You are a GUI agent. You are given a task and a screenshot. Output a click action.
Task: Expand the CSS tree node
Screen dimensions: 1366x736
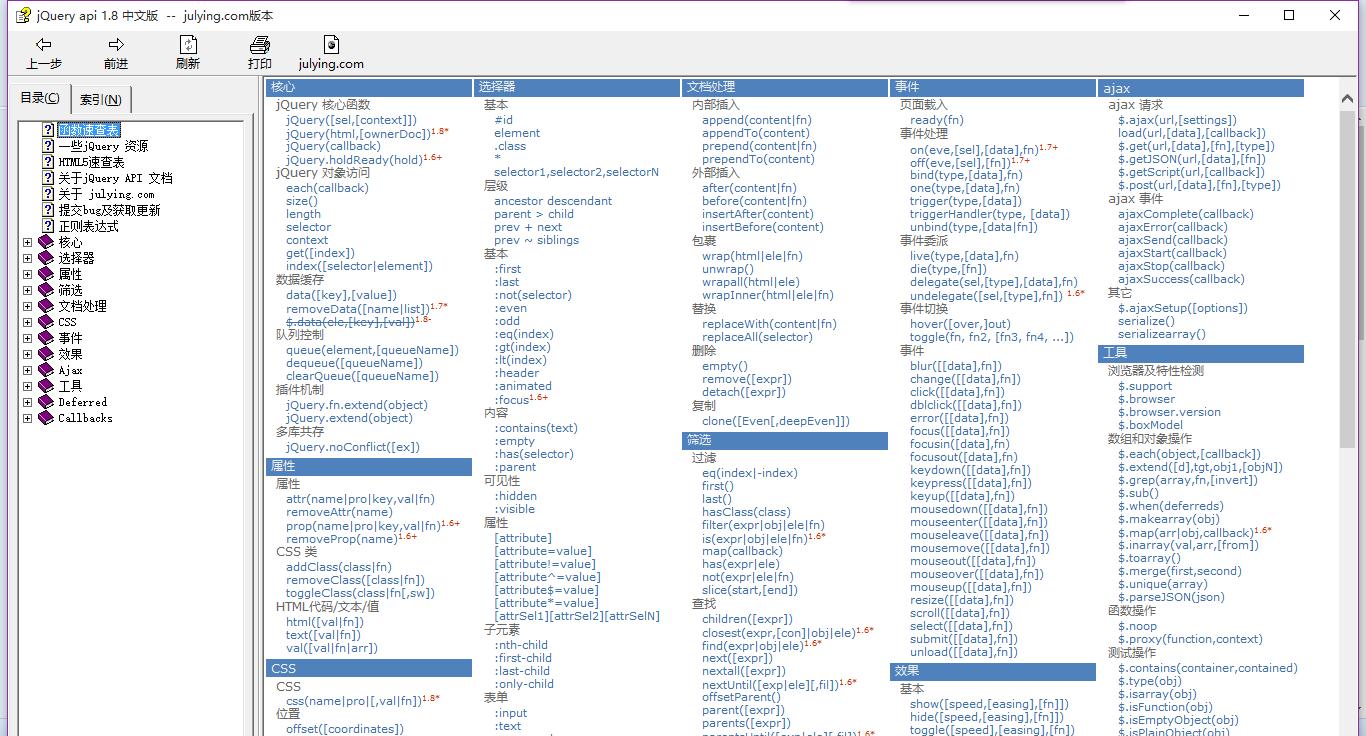click(28, 322)
